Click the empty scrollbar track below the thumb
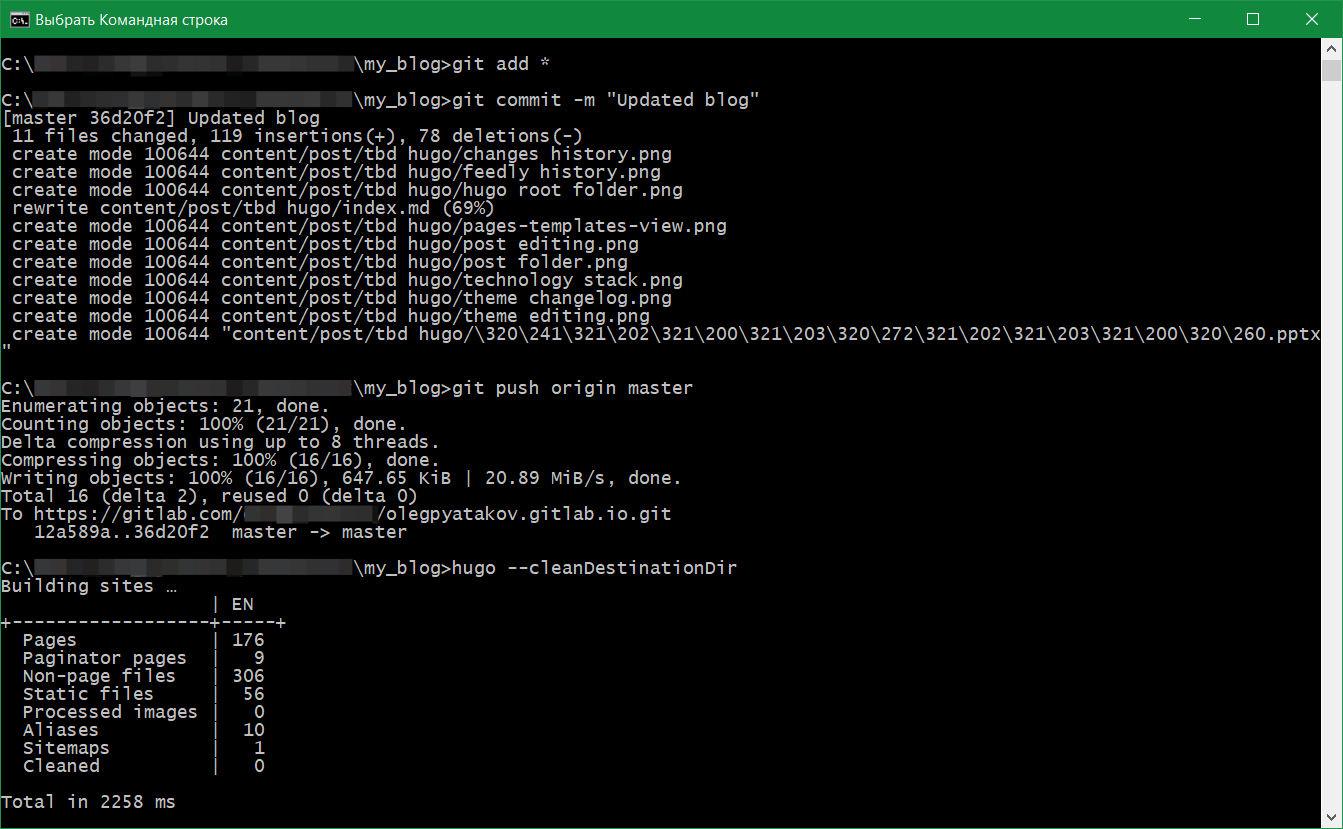Image resolution: width=1343 pixels, height=829 pixels. pos(1331,450)
